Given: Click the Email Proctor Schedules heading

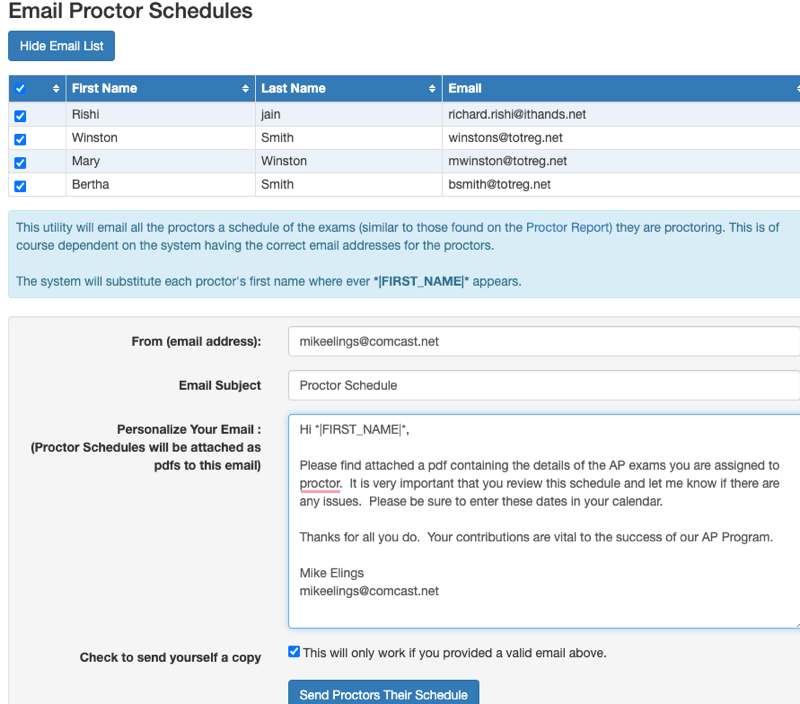Looking at the screenshot, I should tap(131, 11).
